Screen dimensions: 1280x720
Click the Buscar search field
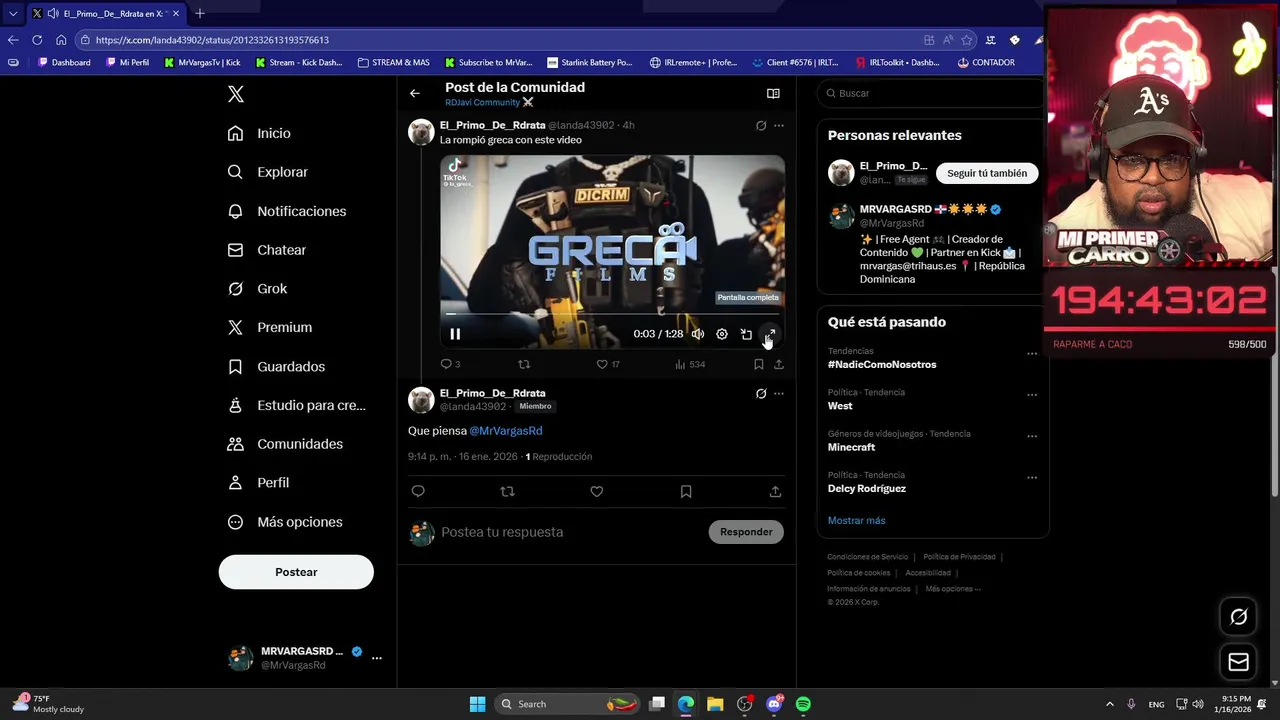point(932,93)
